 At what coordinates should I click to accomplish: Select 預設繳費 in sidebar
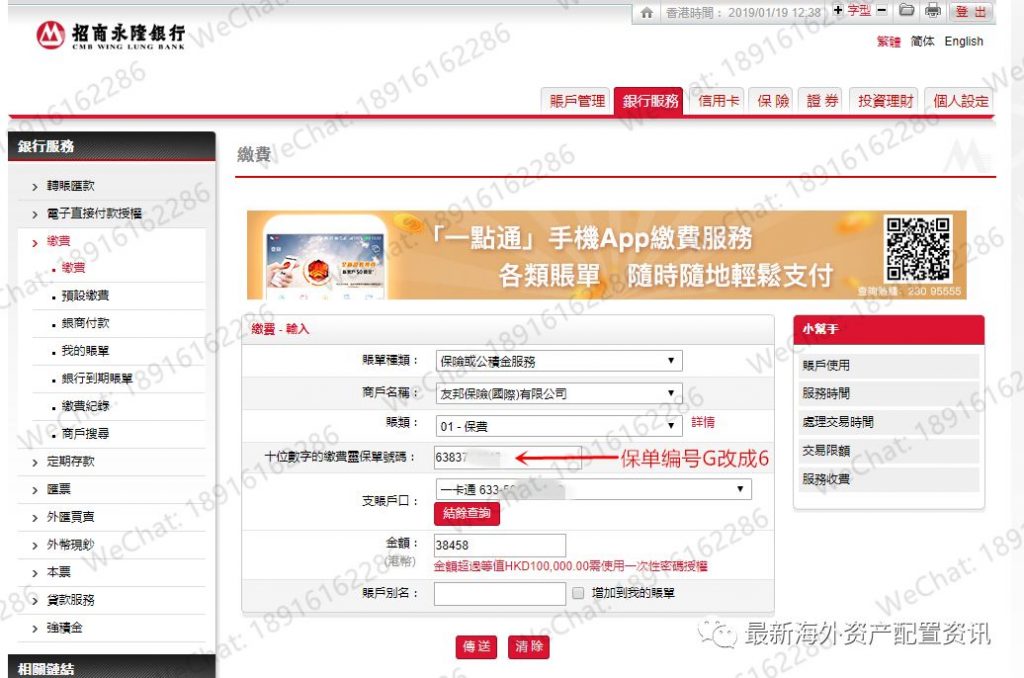85,296
